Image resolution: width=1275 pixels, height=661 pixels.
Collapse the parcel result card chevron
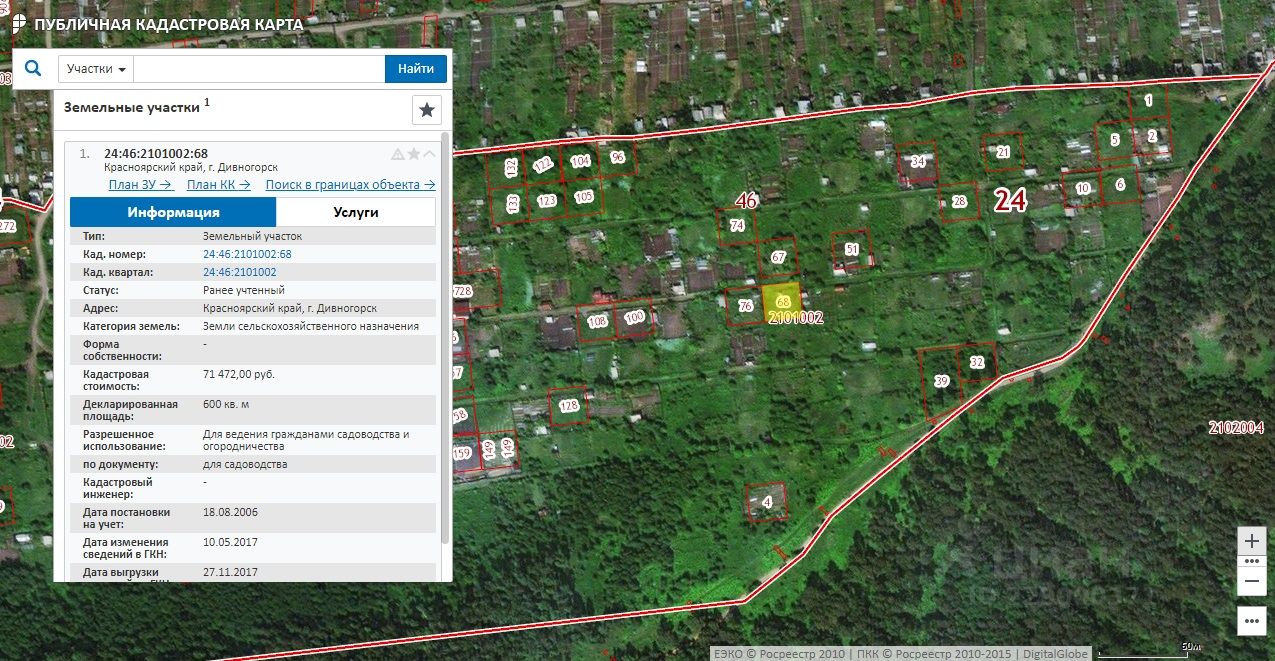tap(430, 154)
